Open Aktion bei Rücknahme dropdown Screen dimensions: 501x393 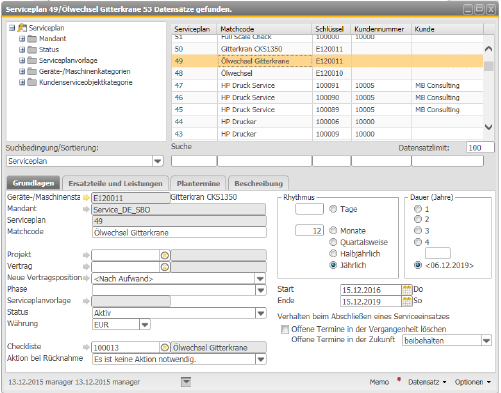coord(261,359)
